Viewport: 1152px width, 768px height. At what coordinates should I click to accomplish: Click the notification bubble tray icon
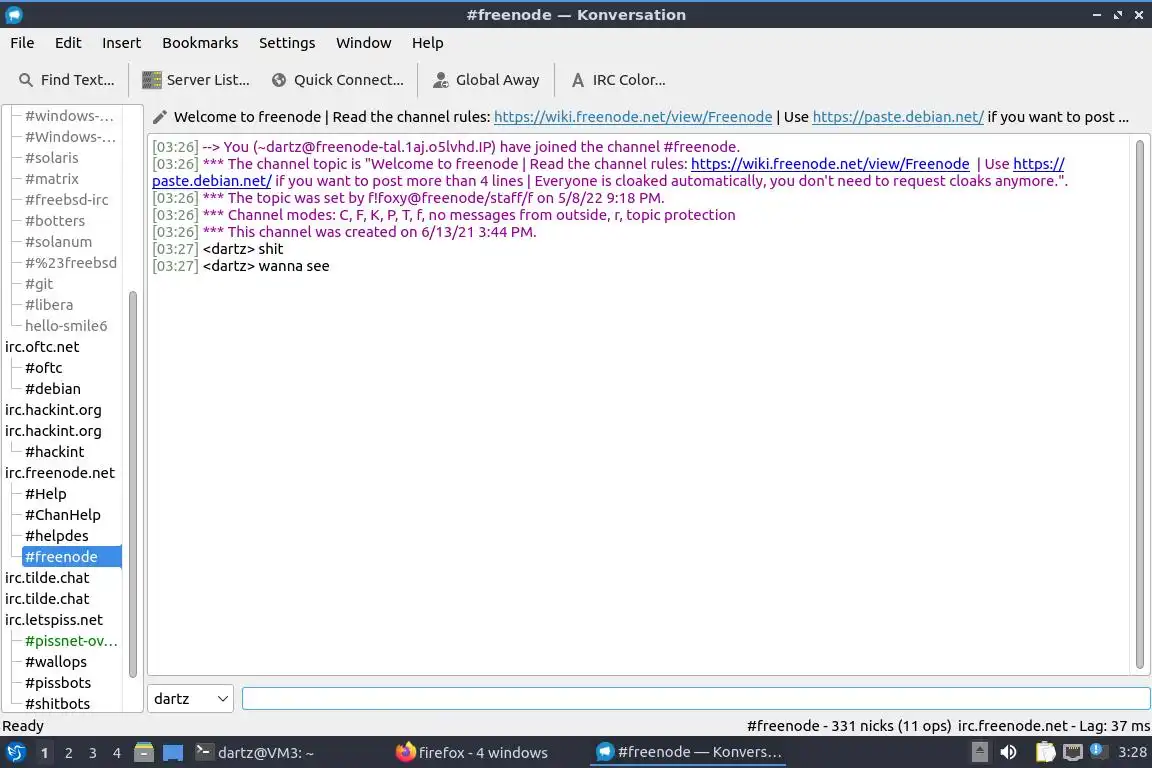tap(1097, 750)
